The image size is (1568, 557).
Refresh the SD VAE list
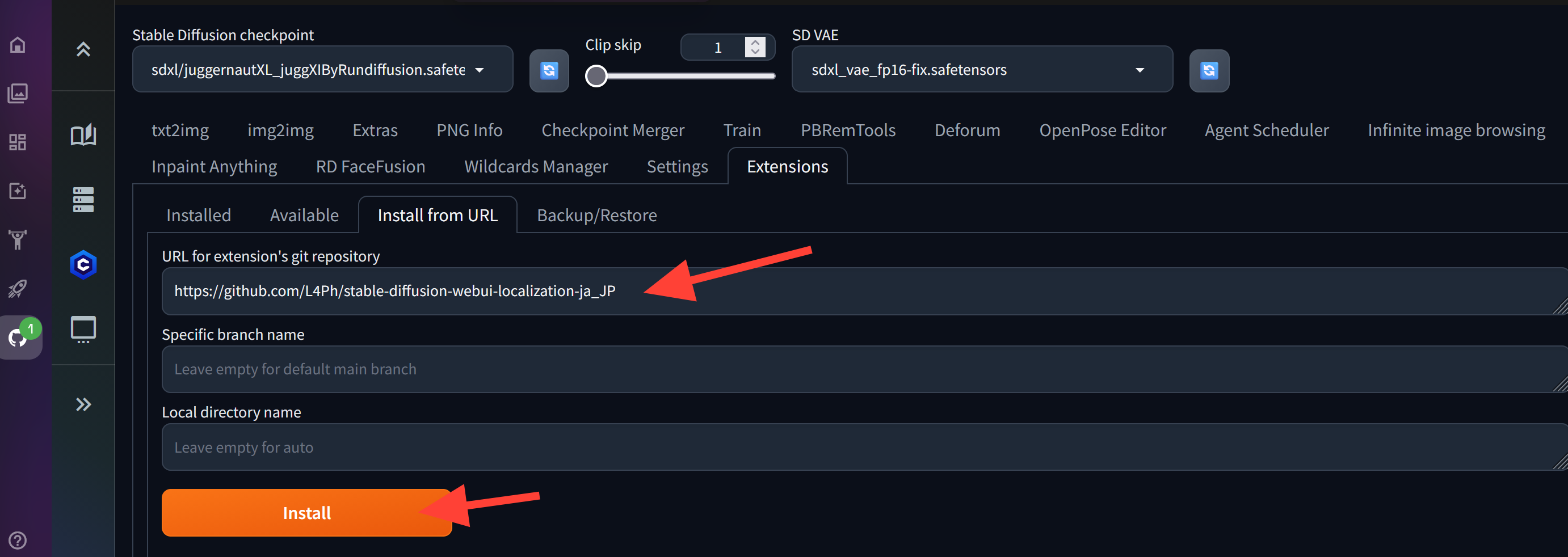[1209, 70]
